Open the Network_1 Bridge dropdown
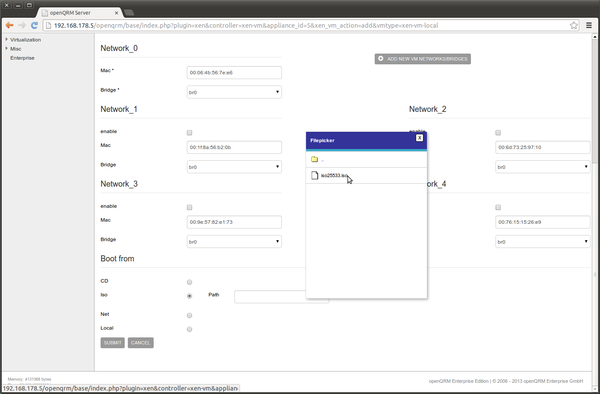The height and width of the screenshot is (394, 600). click(x=234, y=167)
